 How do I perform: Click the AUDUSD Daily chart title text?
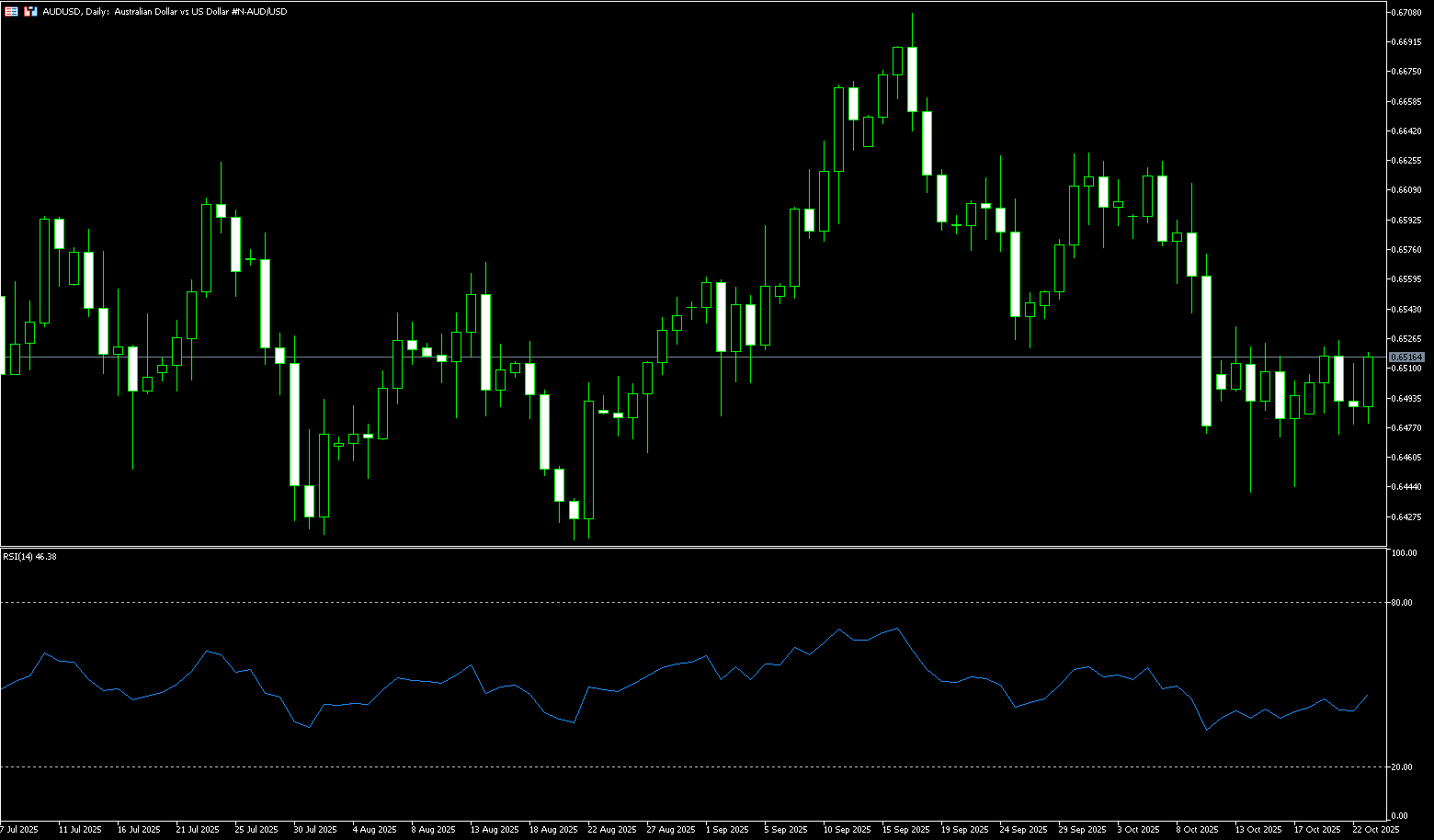coord(165,12)
